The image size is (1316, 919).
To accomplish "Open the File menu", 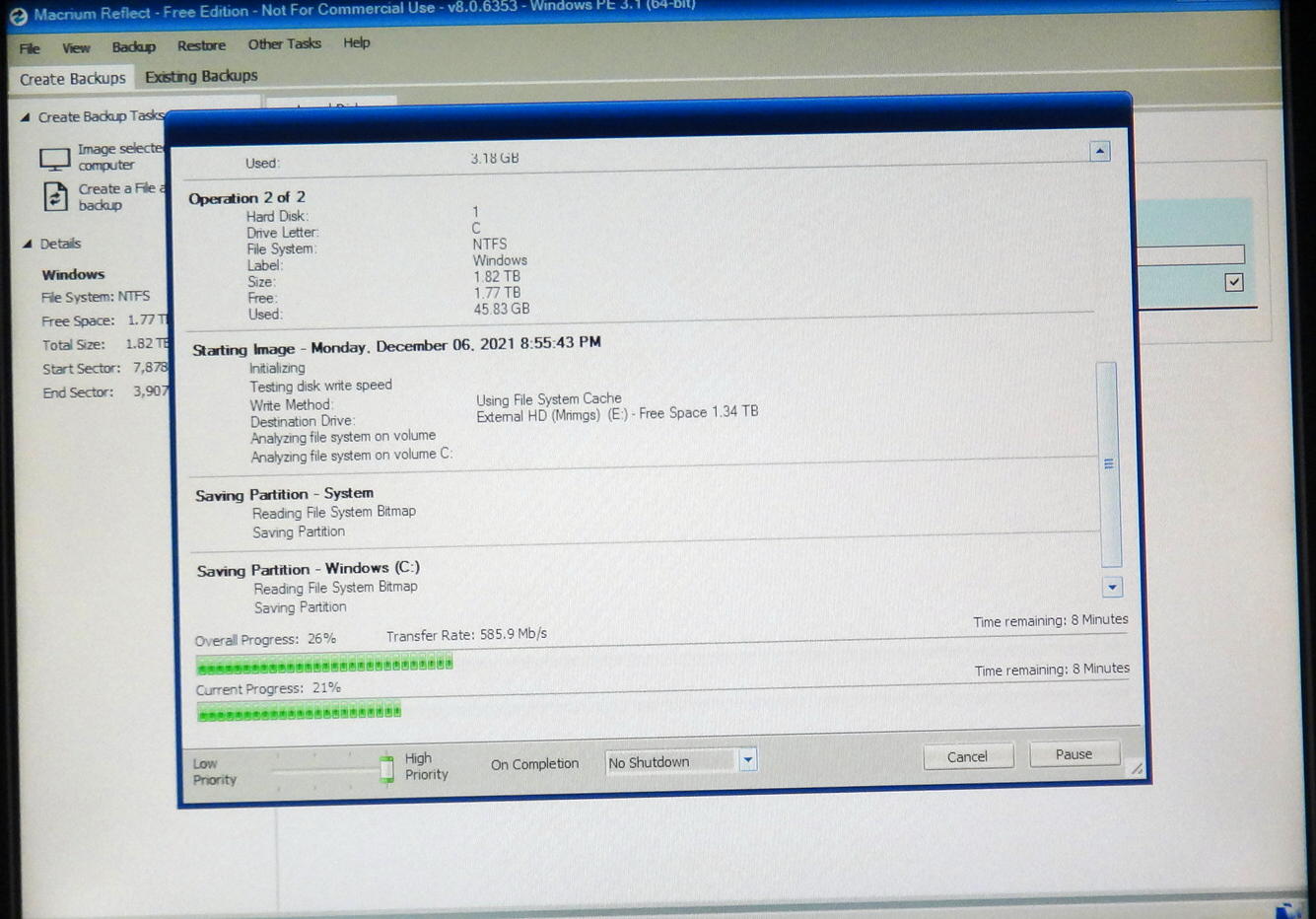I will tap(30, 48).
